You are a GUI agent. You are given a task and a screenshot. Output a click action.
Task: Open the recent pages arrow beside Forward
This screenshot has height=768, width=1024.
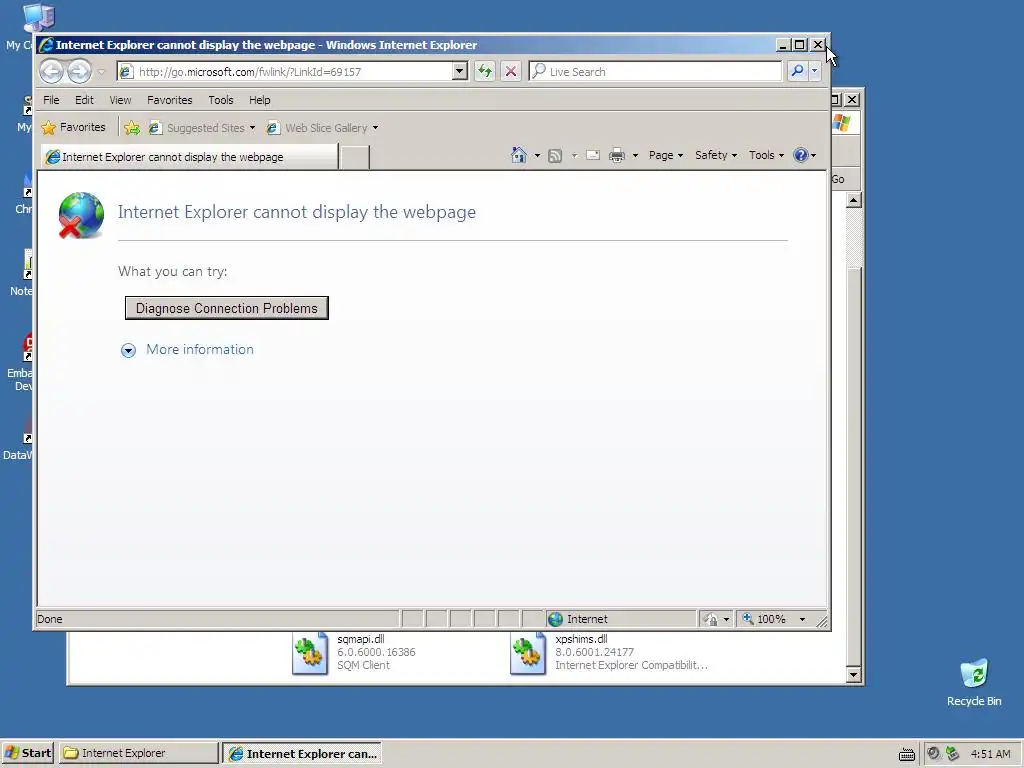point(101,72)
